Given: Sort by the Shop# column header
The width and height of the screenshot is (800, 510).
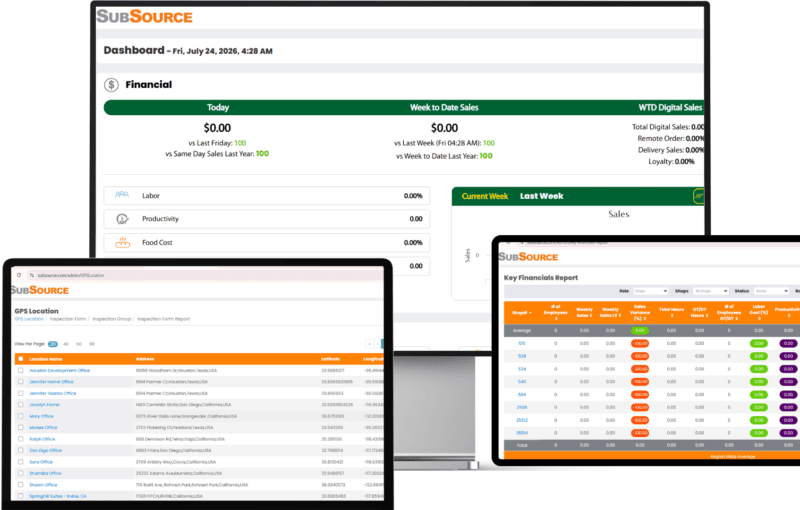Looking at the screenshot, I should pos(521,313).
